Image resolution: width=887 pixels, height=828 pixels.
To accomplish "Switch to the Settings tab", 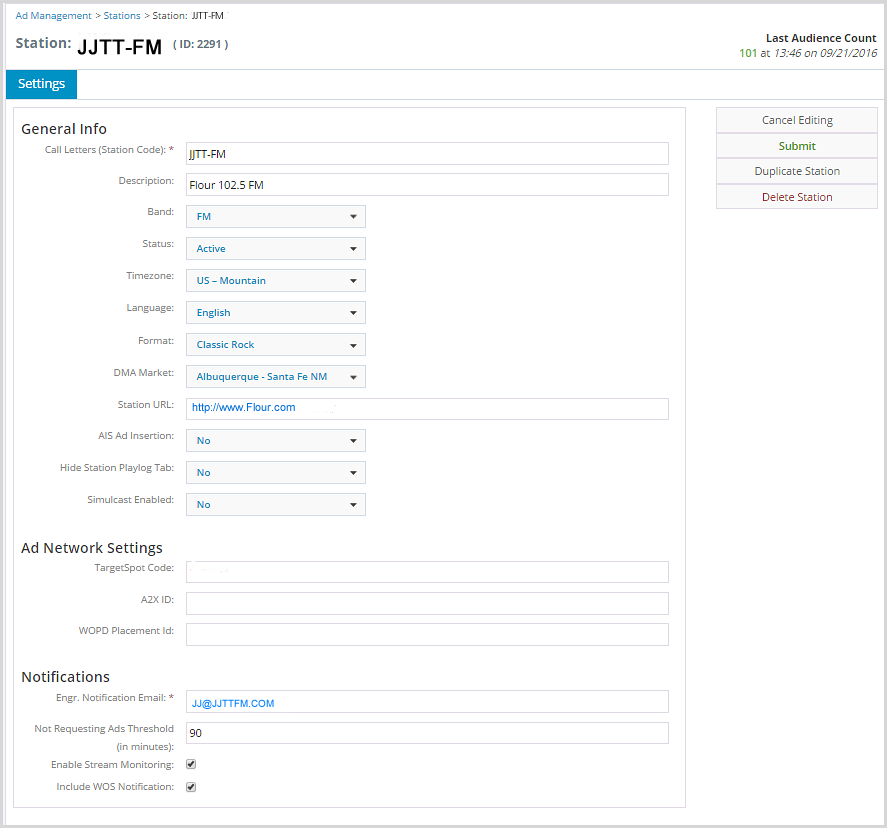I will (41, 84).
